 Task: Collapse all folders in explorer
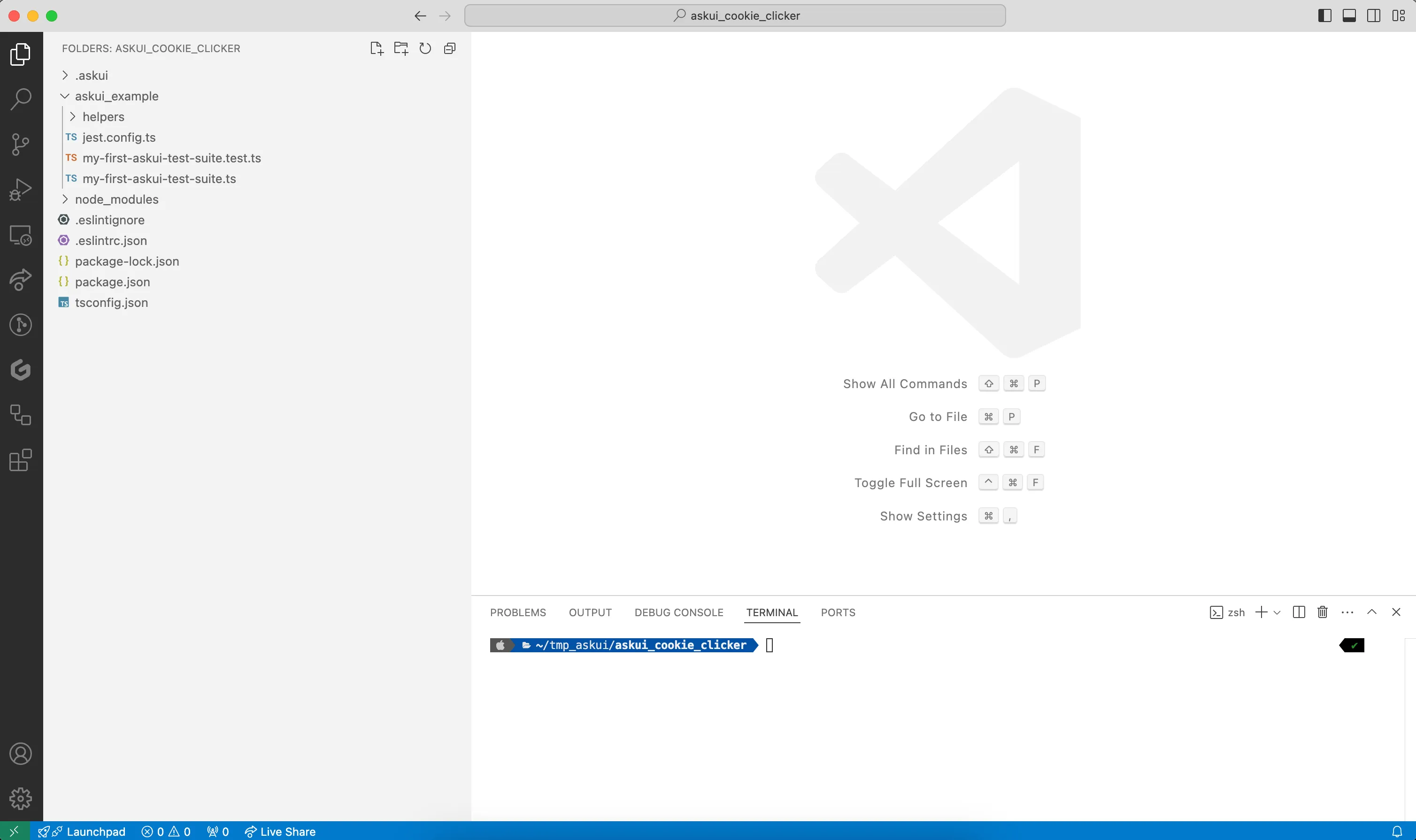[x=449, y=49]
